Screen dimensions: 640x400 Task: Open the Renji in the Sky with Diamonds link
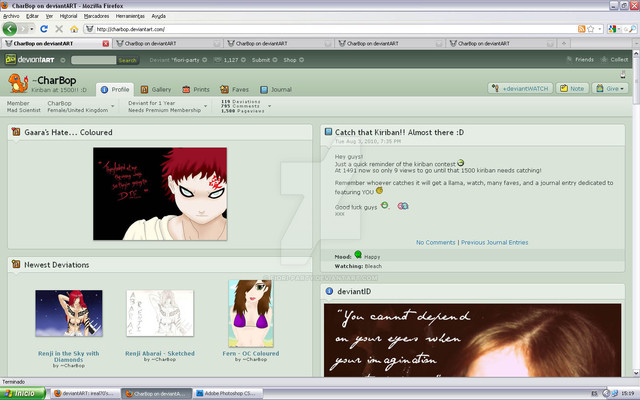pos(69,356)
